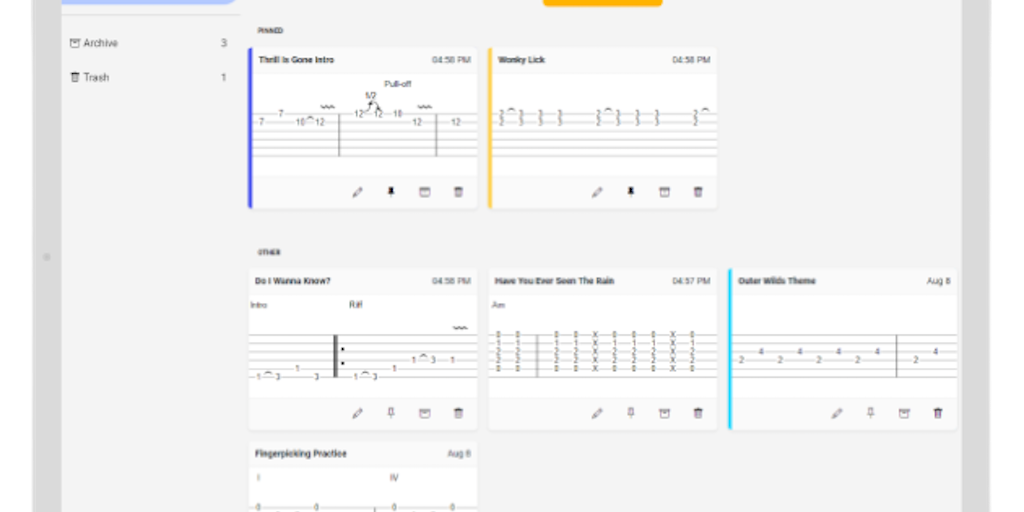Pin the Outer Wilds Theme note

(871, 413)
